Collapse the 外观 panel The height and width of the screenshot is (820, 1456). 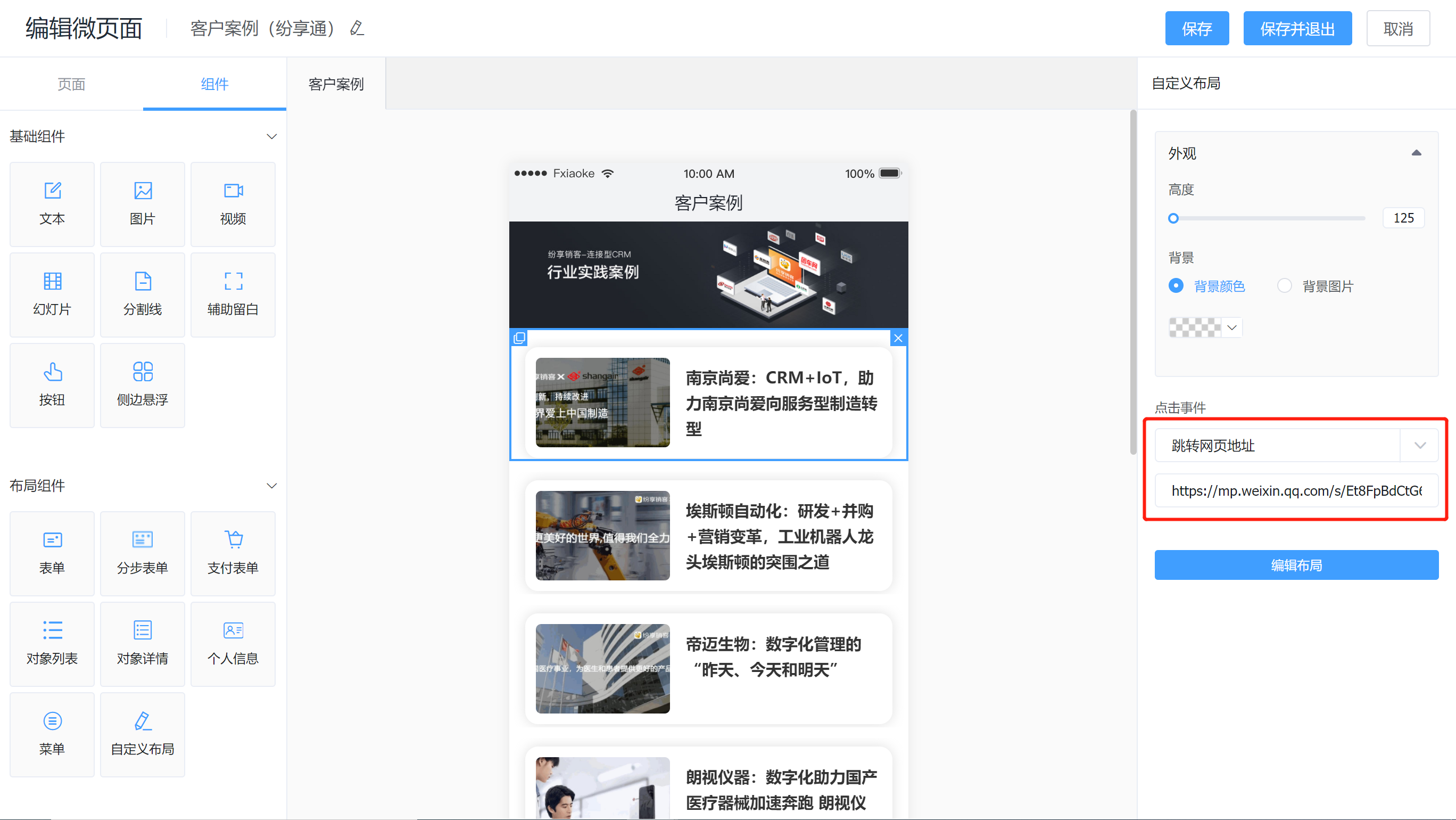[x=1416, y=153]
